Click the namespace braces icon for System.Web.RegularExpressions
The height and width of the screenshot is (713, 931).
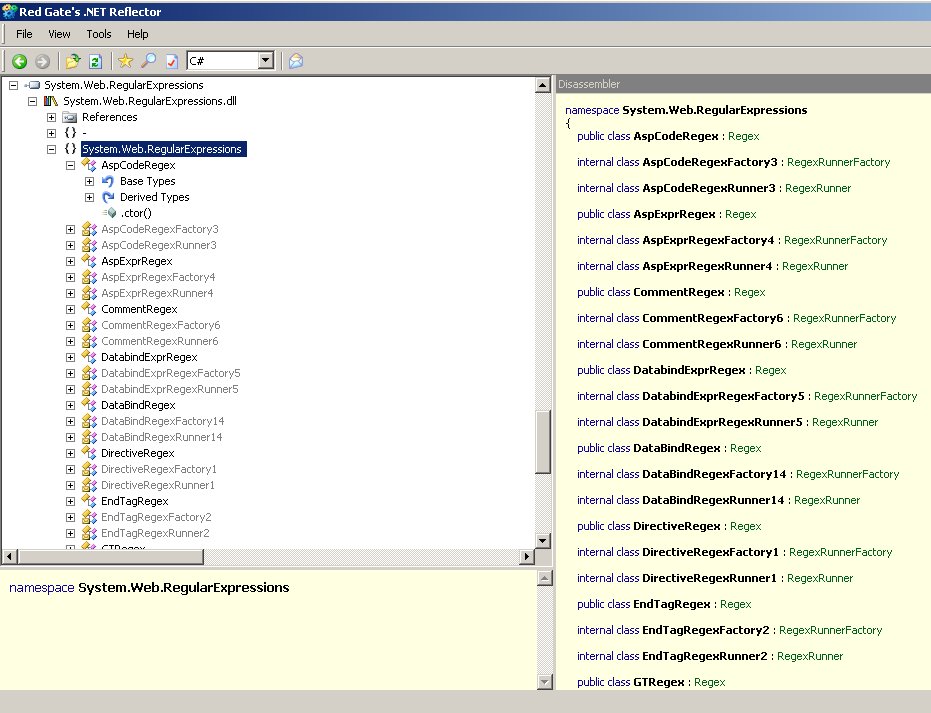(70, 149)
